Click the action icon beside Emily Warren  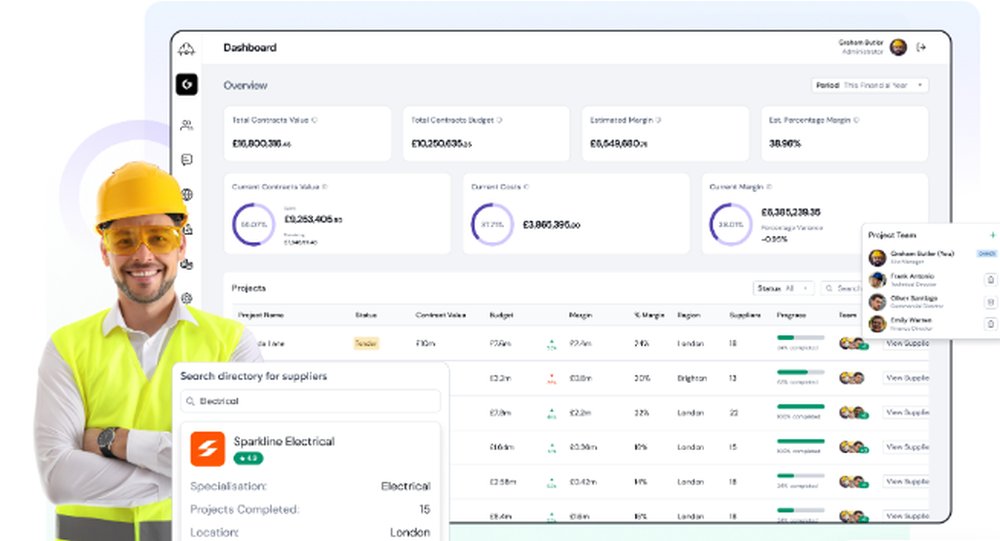(x=990, y=324)
